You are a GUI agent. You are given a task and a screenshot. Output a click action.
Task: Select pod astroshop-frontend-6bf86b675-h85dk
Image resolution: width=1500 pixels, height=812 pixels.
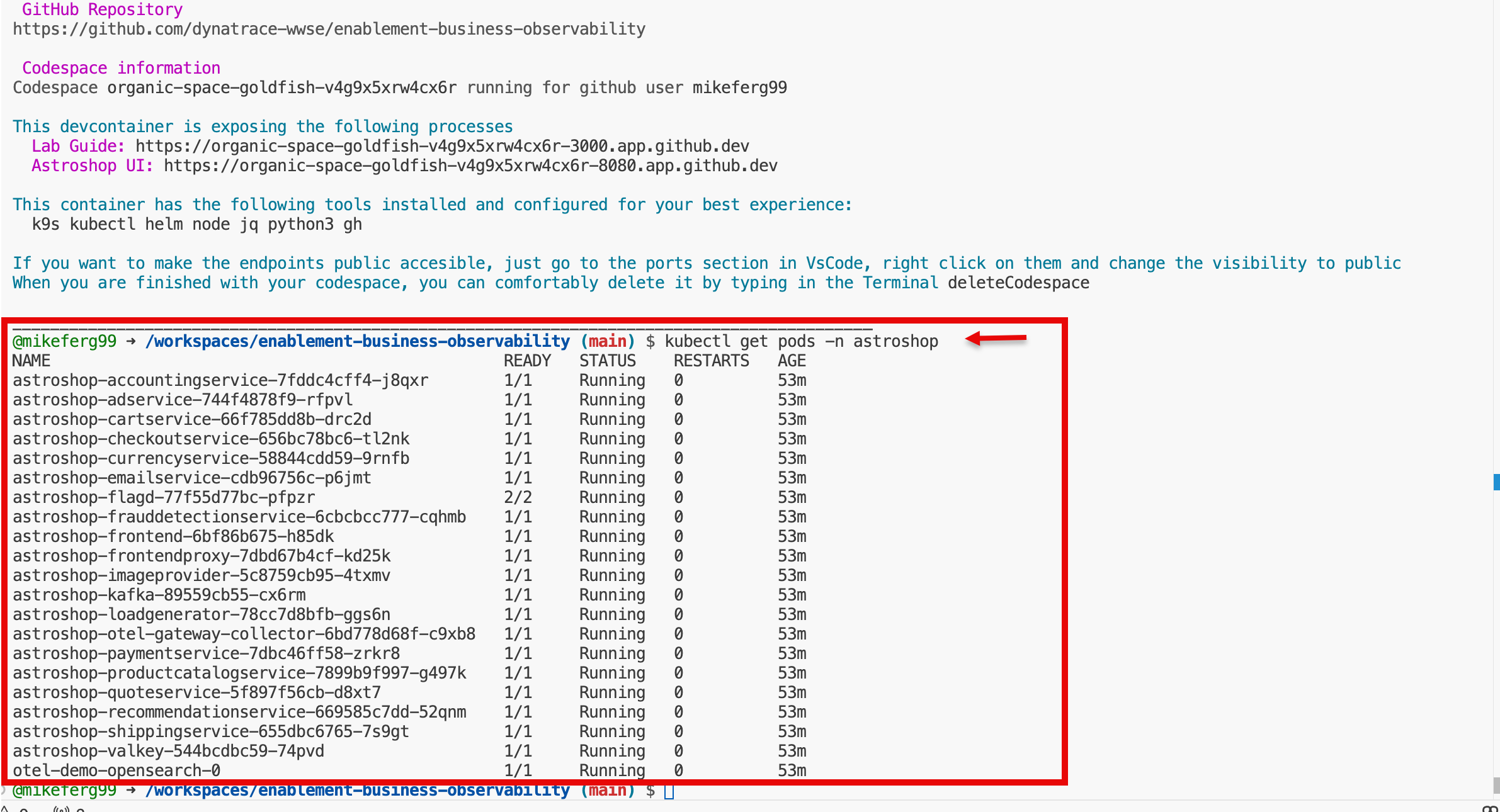[x=173, y=536]
